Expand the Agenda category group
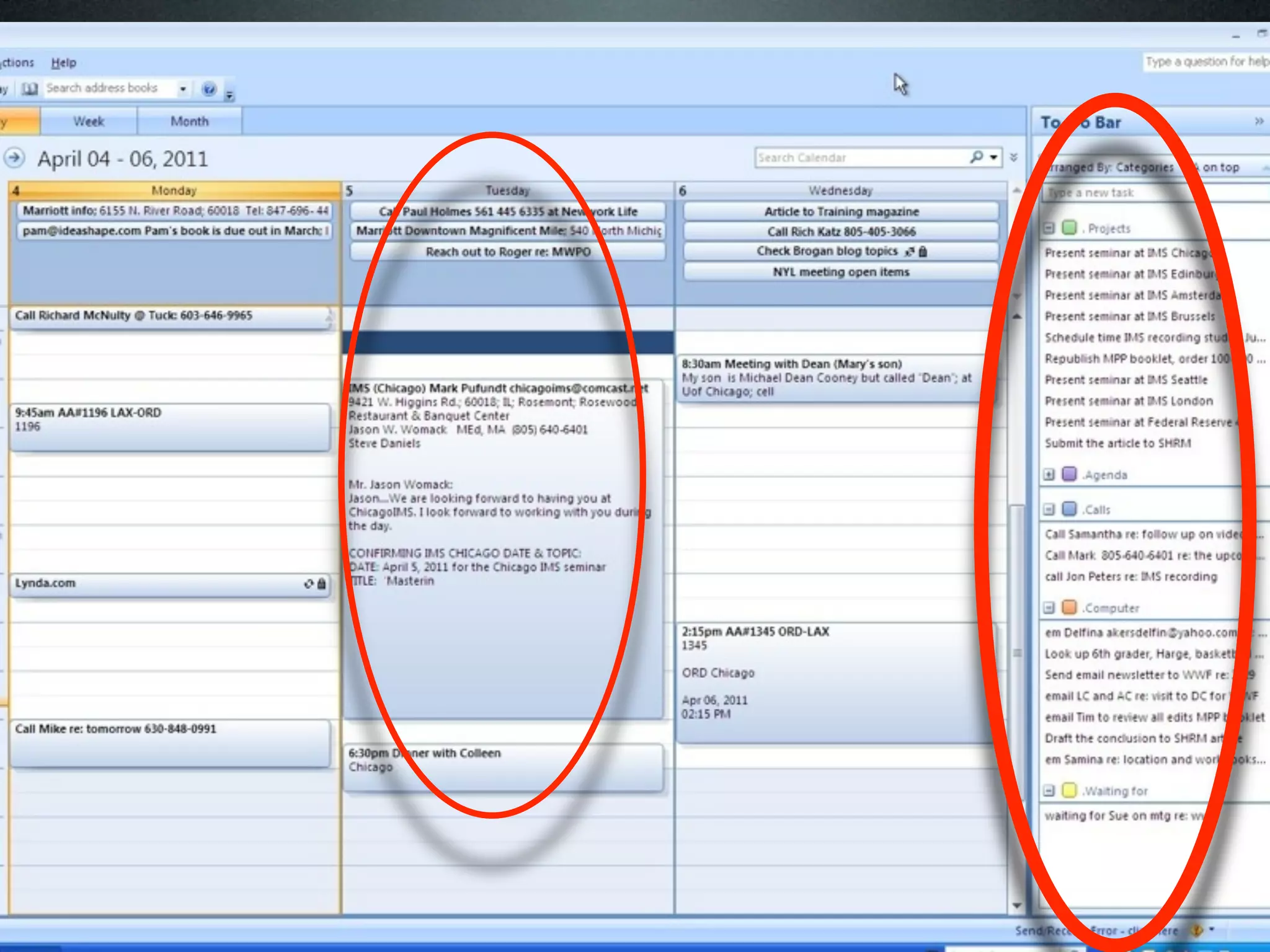This screenshot has width=1270, height=952. 1049,475
